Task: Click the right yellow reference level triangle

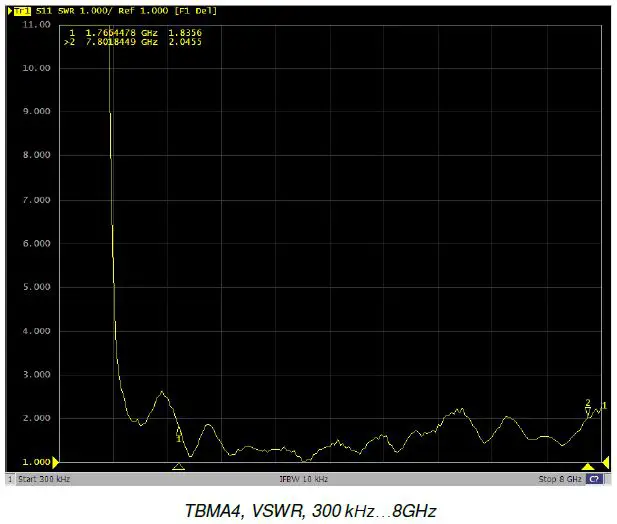Action: click(x=606, y=463)
